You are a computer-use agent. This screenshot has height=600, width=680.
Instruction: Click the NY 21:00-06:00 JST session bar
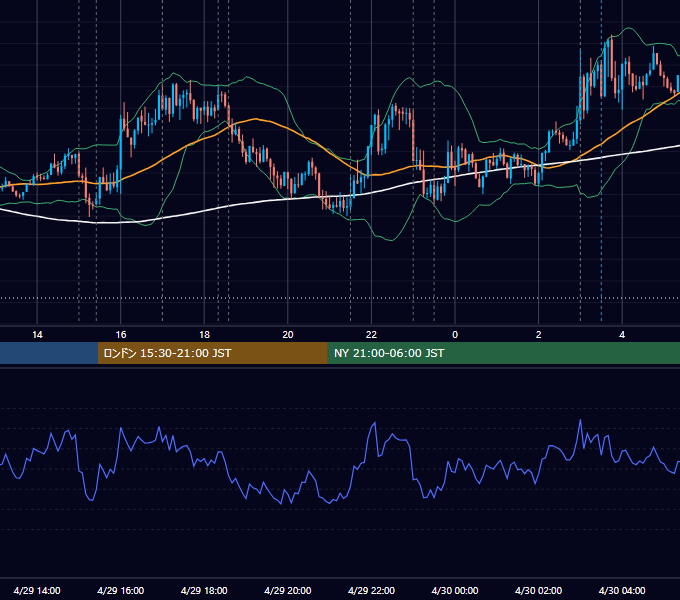tap(503, 353)
